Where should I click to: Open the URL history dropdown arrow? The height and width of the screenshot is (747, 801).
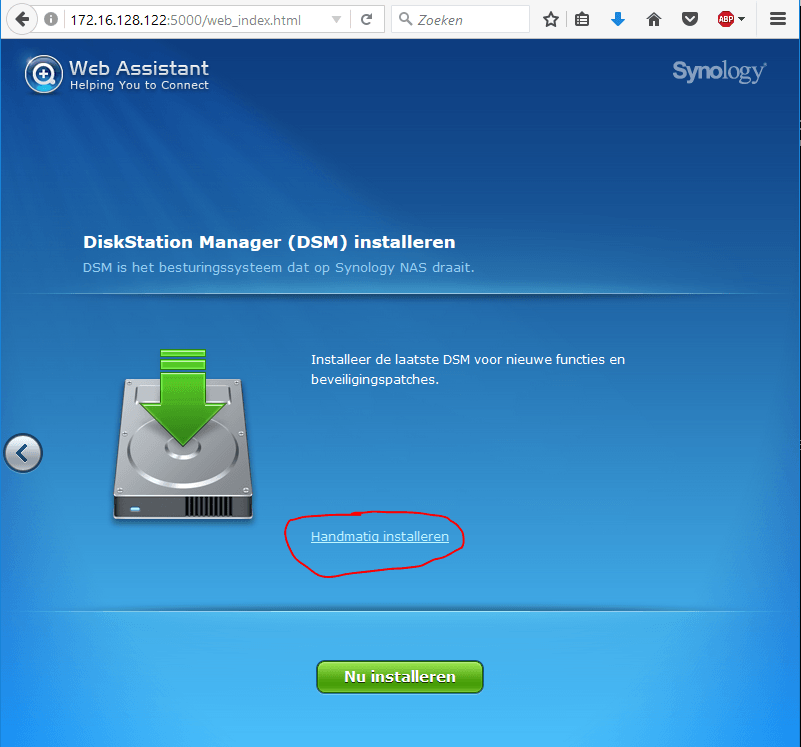pyautogui.click(x=336, y=19)
